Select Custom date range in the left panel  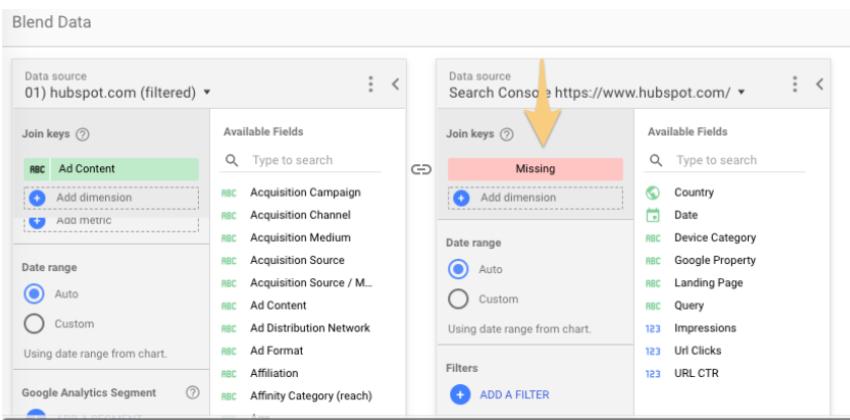pyautogui.click(x=35, y=324)
